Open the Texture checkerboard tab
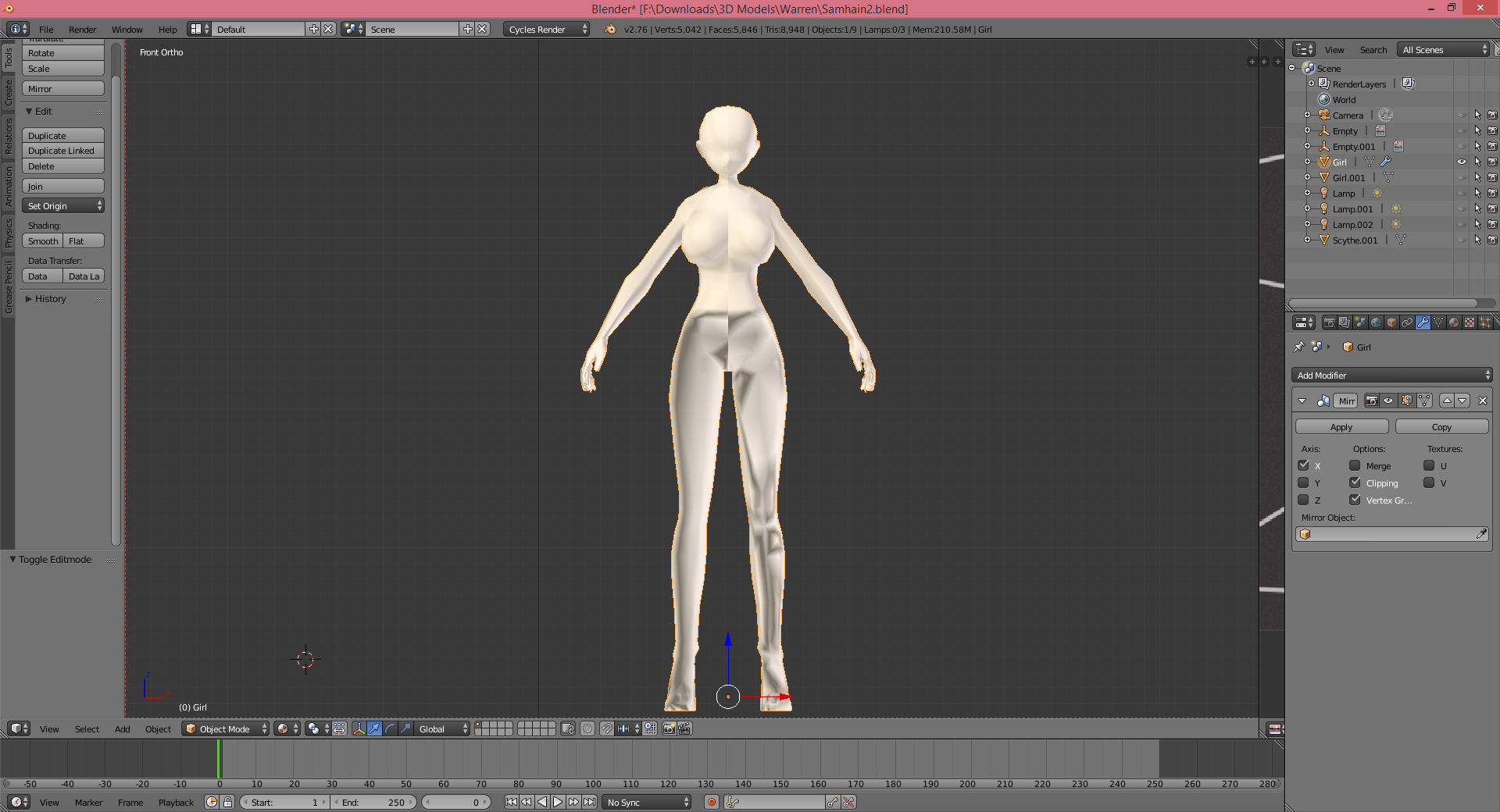Screen dimensions: 1500x812 pos(1470,322)
